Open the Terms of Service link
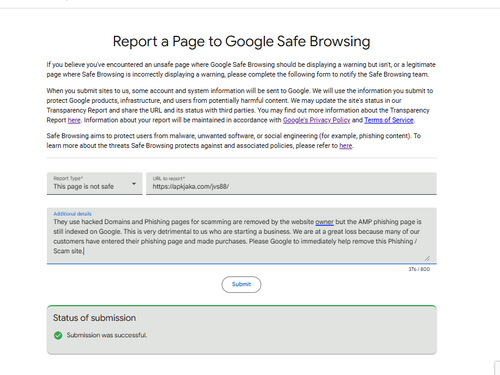This screenshot has height=375, width=500. point(389,120)
